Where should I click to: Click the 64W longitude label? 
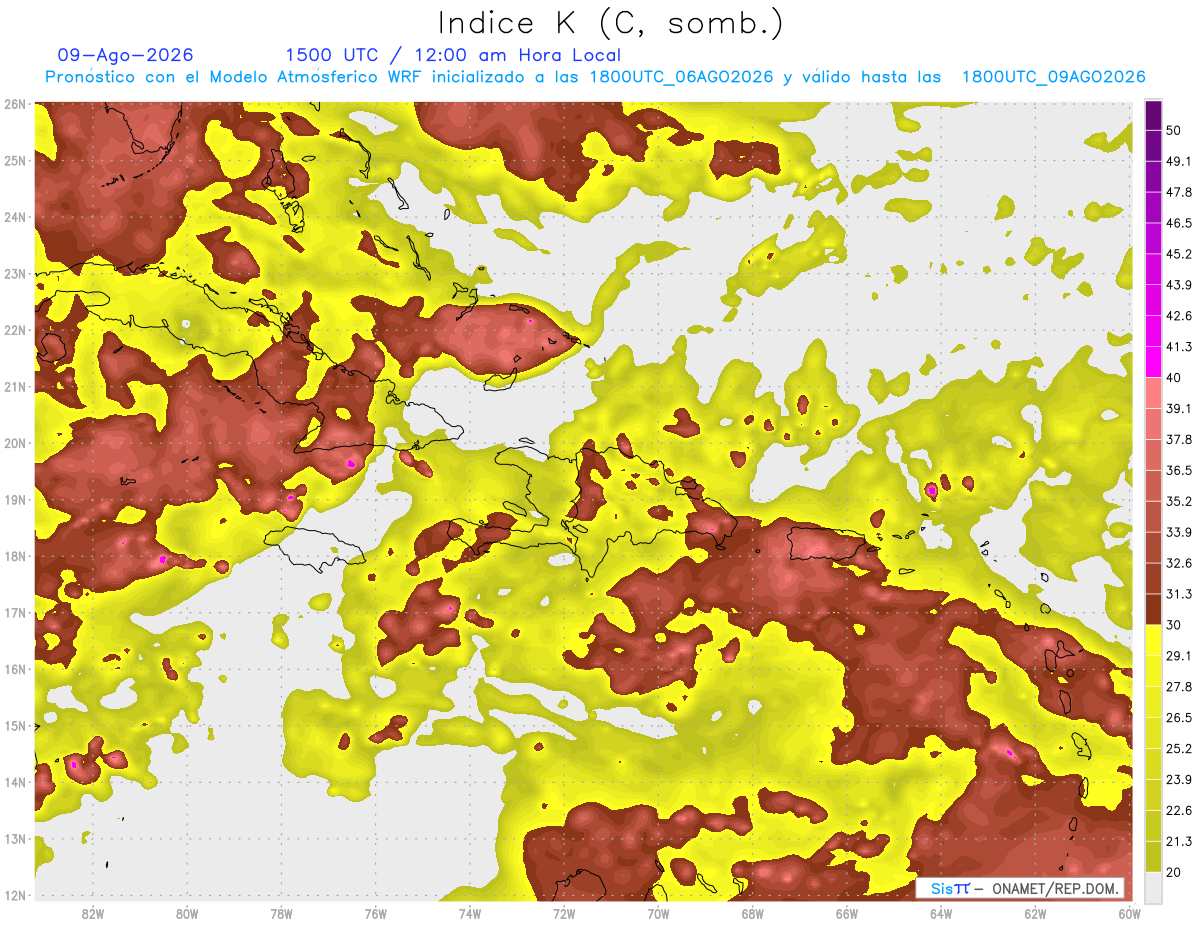click(x=941, y=913)
